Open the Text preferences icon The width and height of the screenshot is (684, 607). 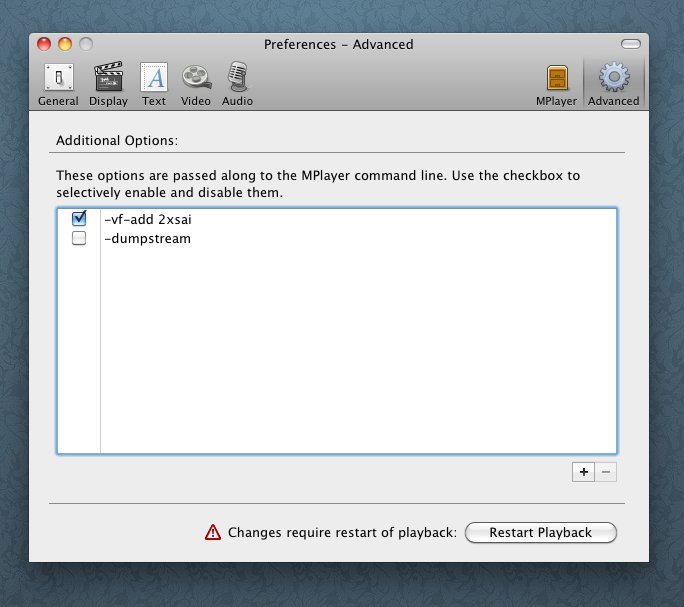tap(154, 80)
